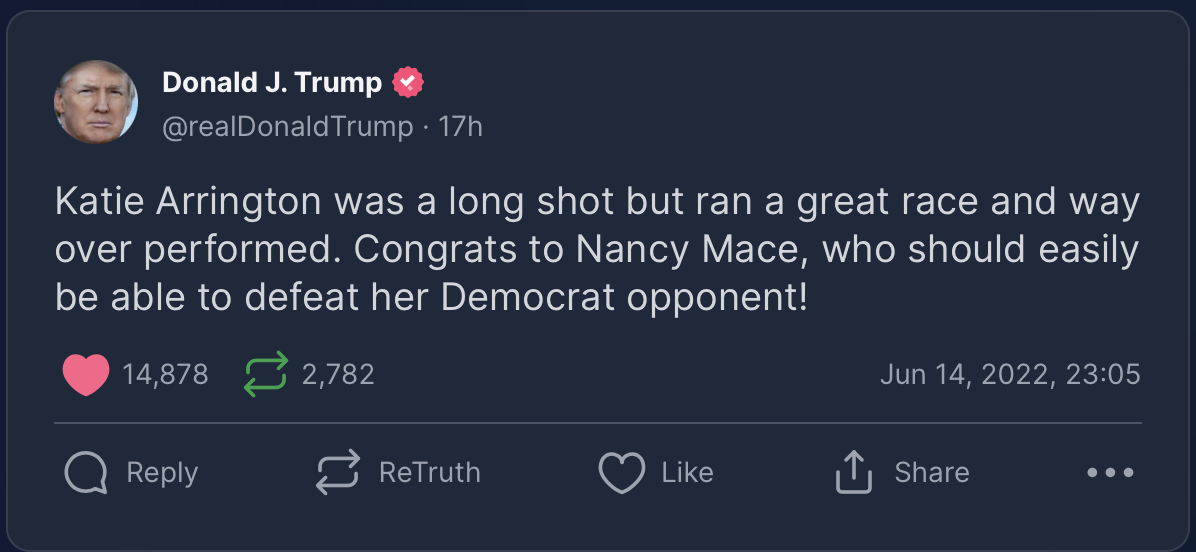The height and width of the screenshot is (552, 1196).
Task: Toggle the Like text label
Action: (x=687, y=473)
